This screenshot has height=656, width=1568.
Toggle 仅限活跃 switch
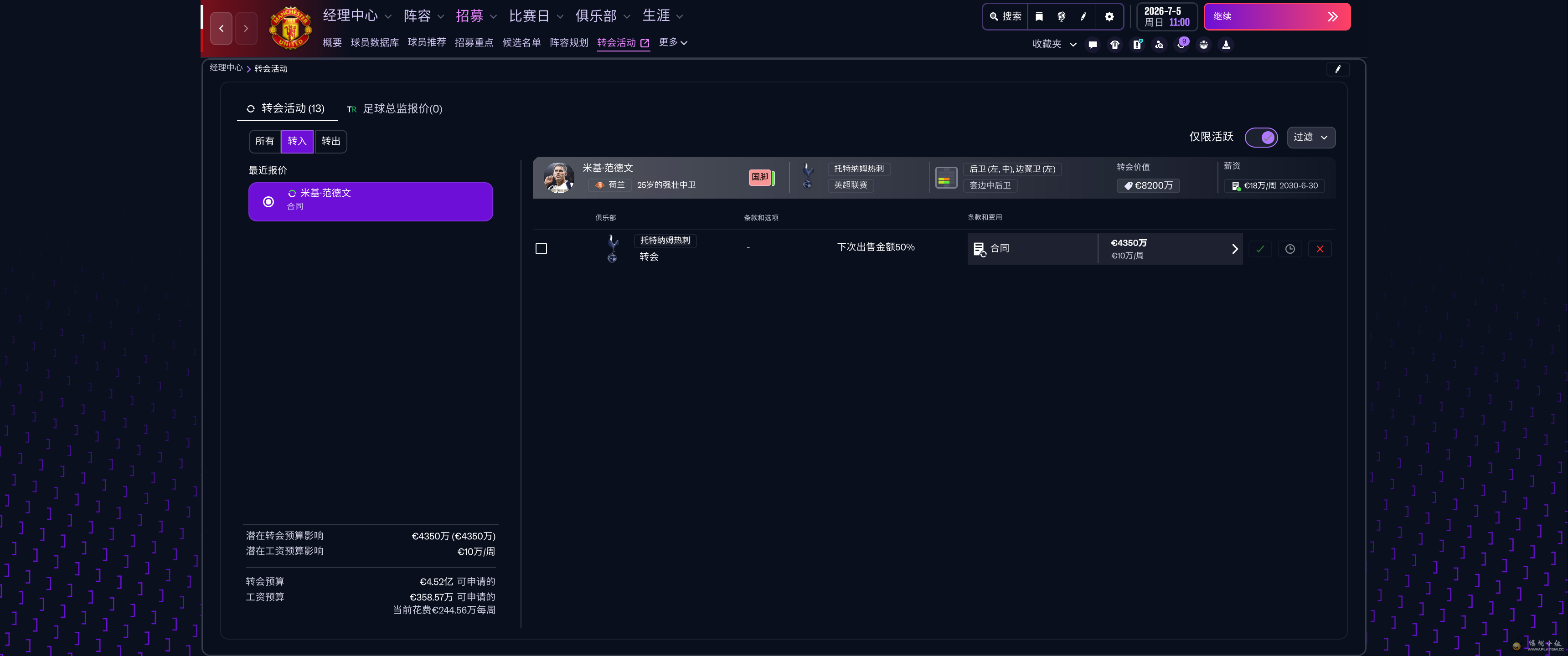tap(1261, 138)
